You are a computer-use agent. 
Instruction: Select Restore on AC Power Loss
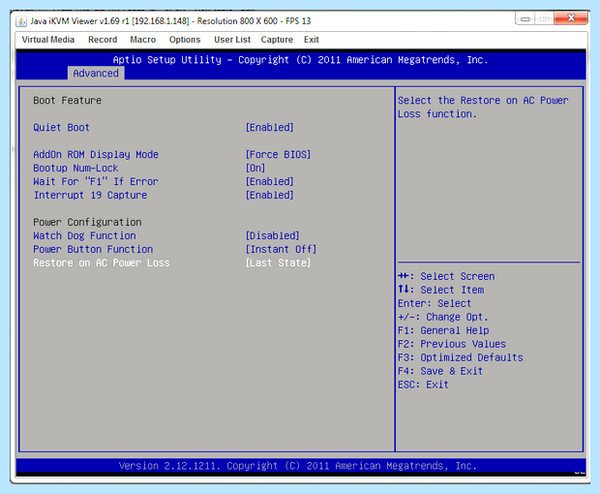click(101, 263)
